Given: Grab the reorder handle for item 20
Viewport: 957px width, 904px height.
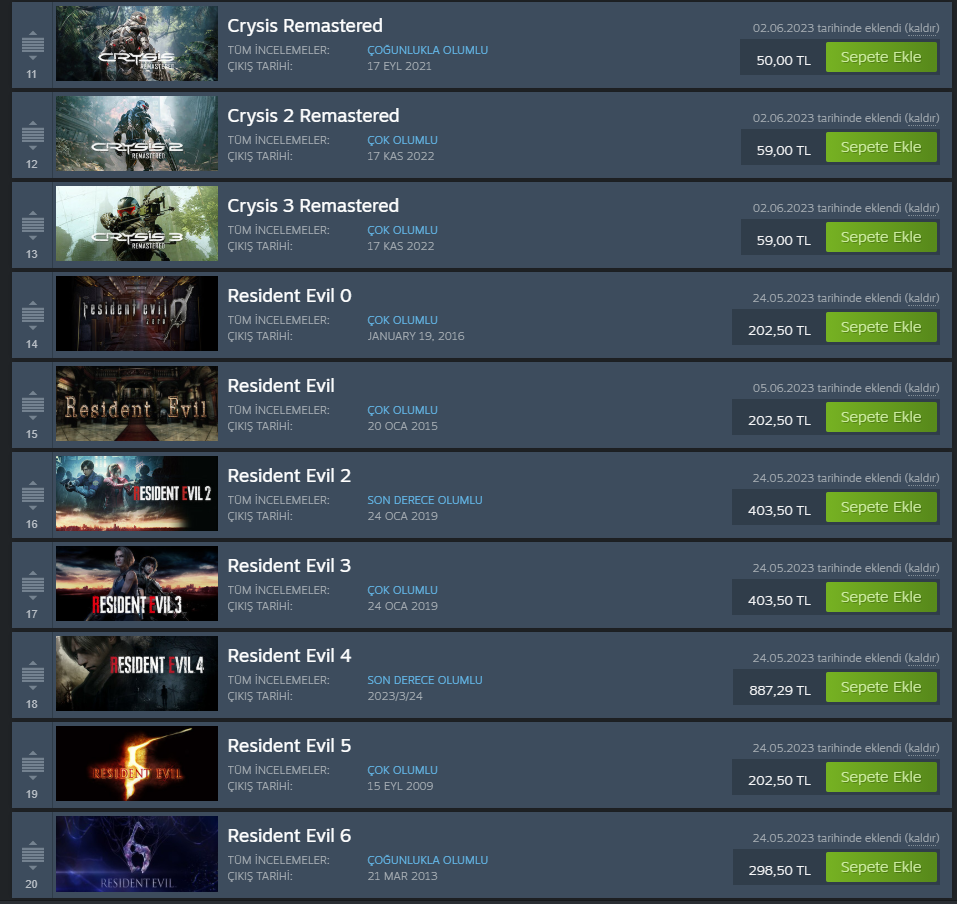Looking at the screenshot, I should [32, 855].
